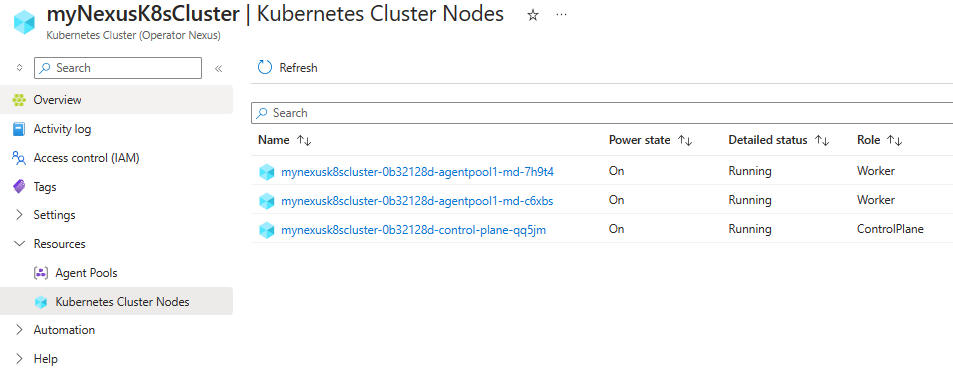The width and height of the screenshot is (953, 382).
Task: Select Kubernetes Cluster Nodes menu item
Action: click(116, 301)
